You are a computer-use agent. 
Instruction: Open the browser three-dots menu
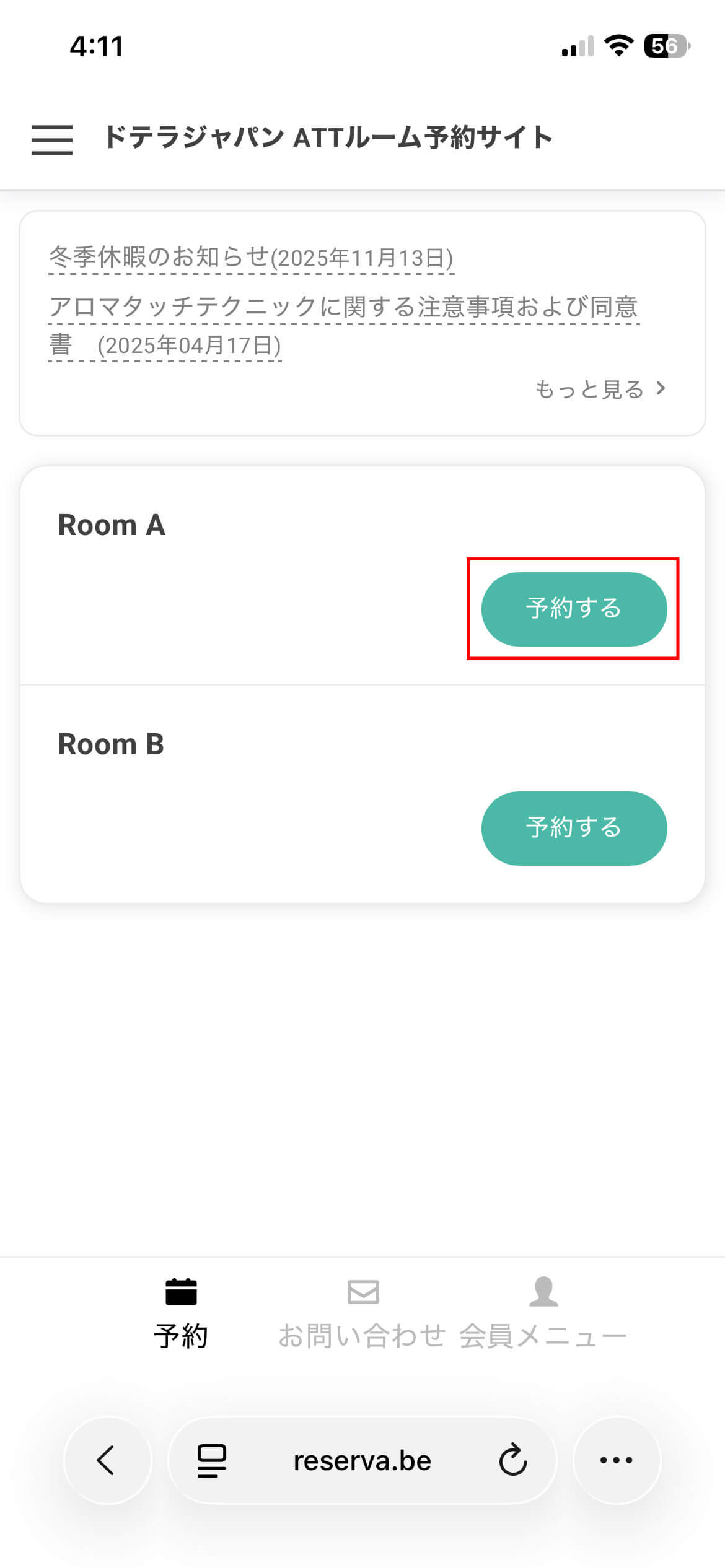(x=617, y=1460)
